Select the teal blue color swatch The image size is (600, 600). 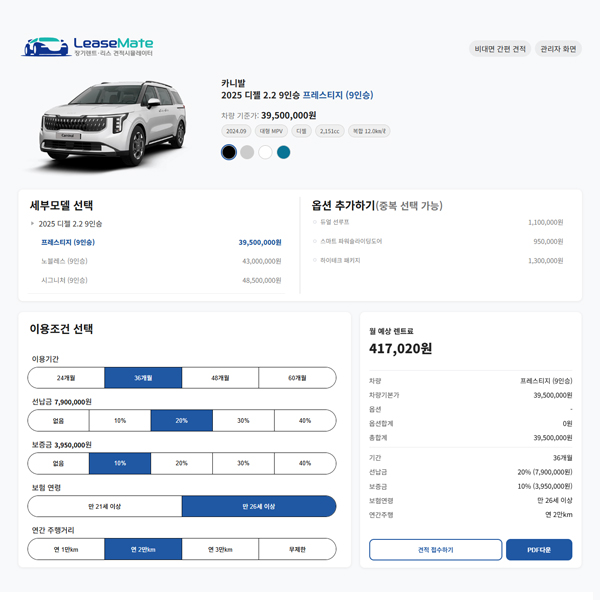[x=284, y=152]
